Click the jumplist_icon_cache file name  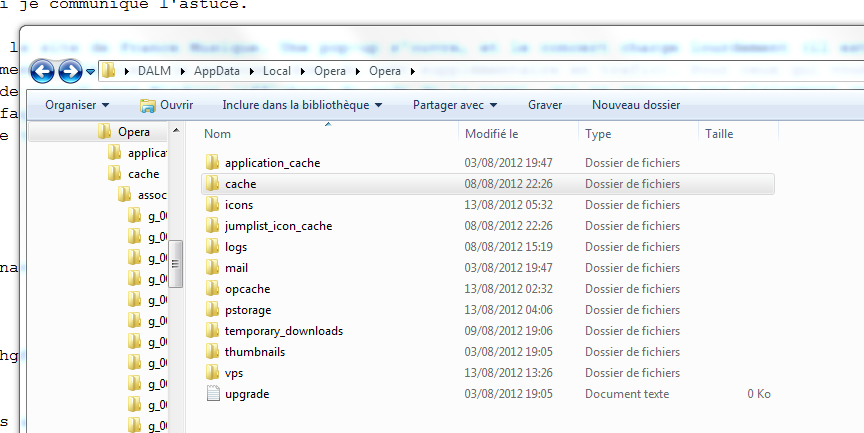coord(278,226)
